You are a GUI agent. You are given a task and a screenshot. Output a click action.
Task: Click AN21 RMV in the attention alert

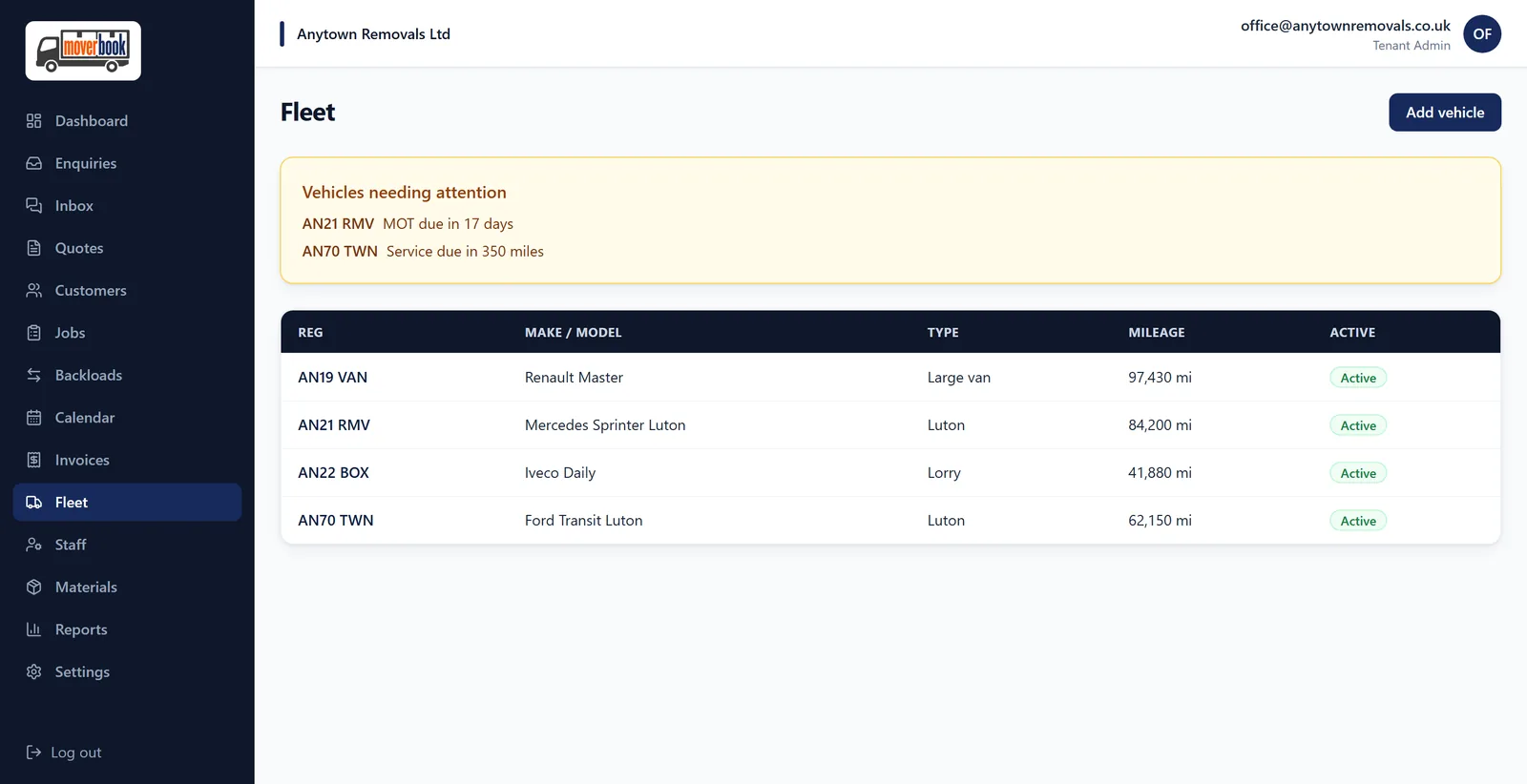[x=338, y=224]
